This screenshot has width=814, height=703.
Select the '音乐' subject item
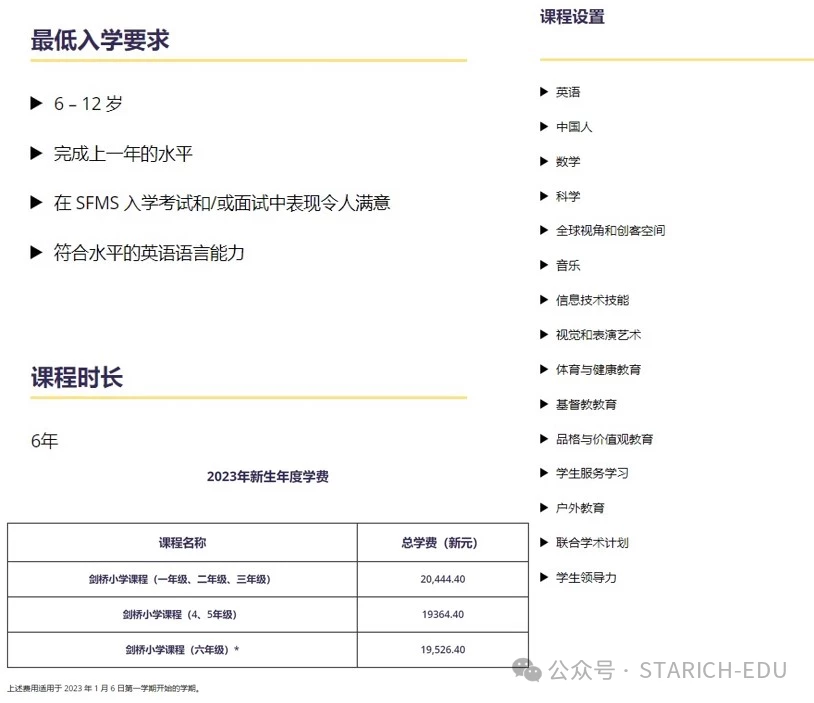pos(568,265)
